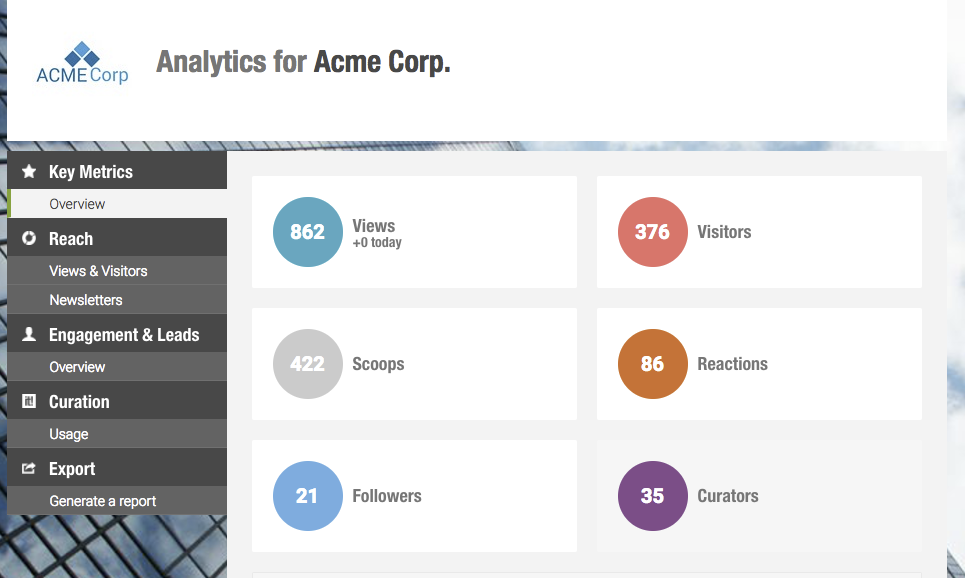Click the Engagement & Leads person icon
The width and height of the screenshot is (965, 578).
tap(29, 334)
